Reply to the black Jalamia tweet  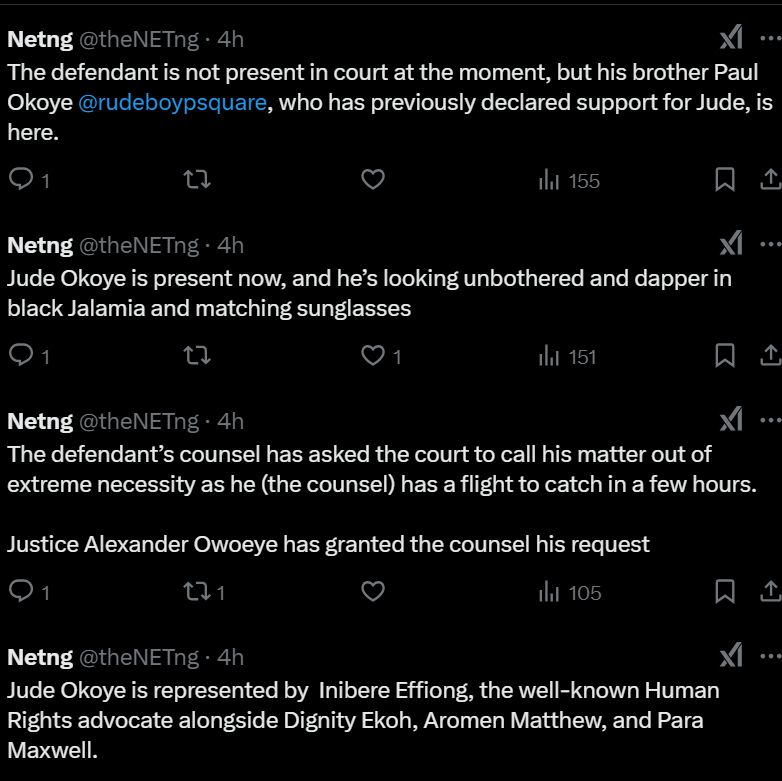pos(21,356)
